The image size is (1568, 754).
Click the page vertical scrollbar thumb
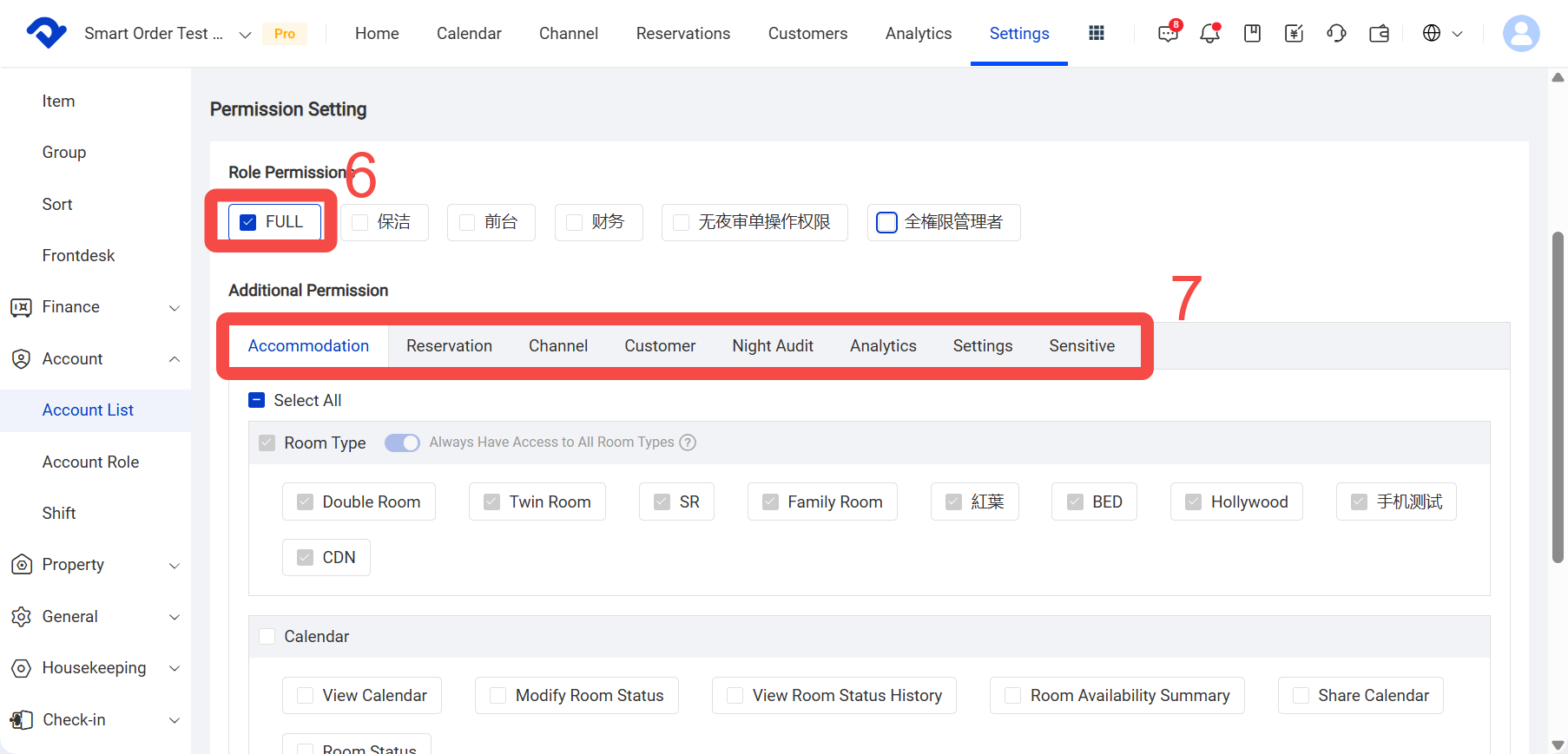[x=1558, y=397]
